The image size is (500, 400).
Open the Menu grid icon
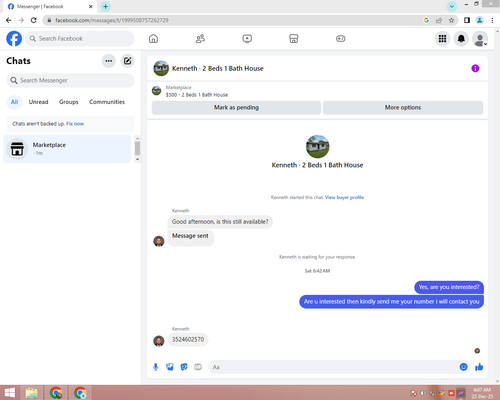coord(442,39)
